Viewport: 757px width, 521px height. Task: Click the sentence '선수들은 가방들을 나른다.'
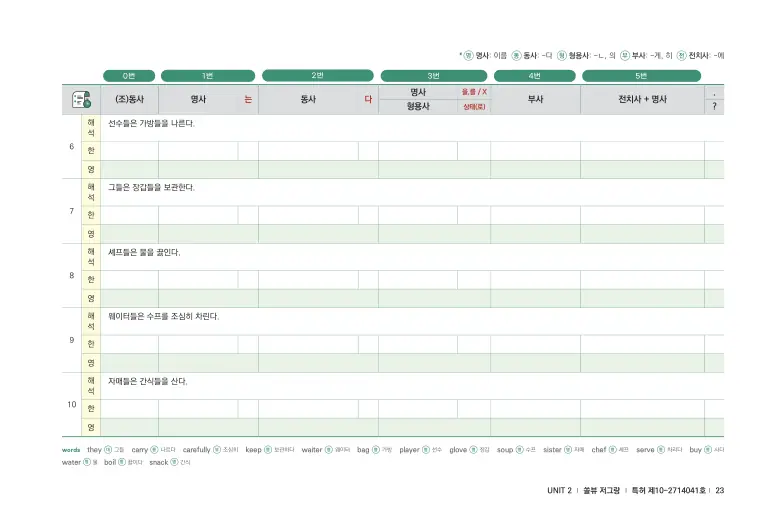[151, 124]
